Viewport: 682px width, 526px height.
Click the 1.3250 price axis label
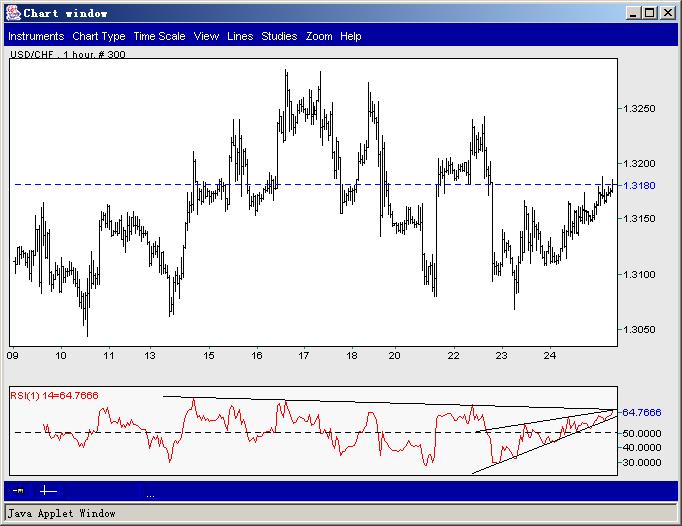pos(639,108)
